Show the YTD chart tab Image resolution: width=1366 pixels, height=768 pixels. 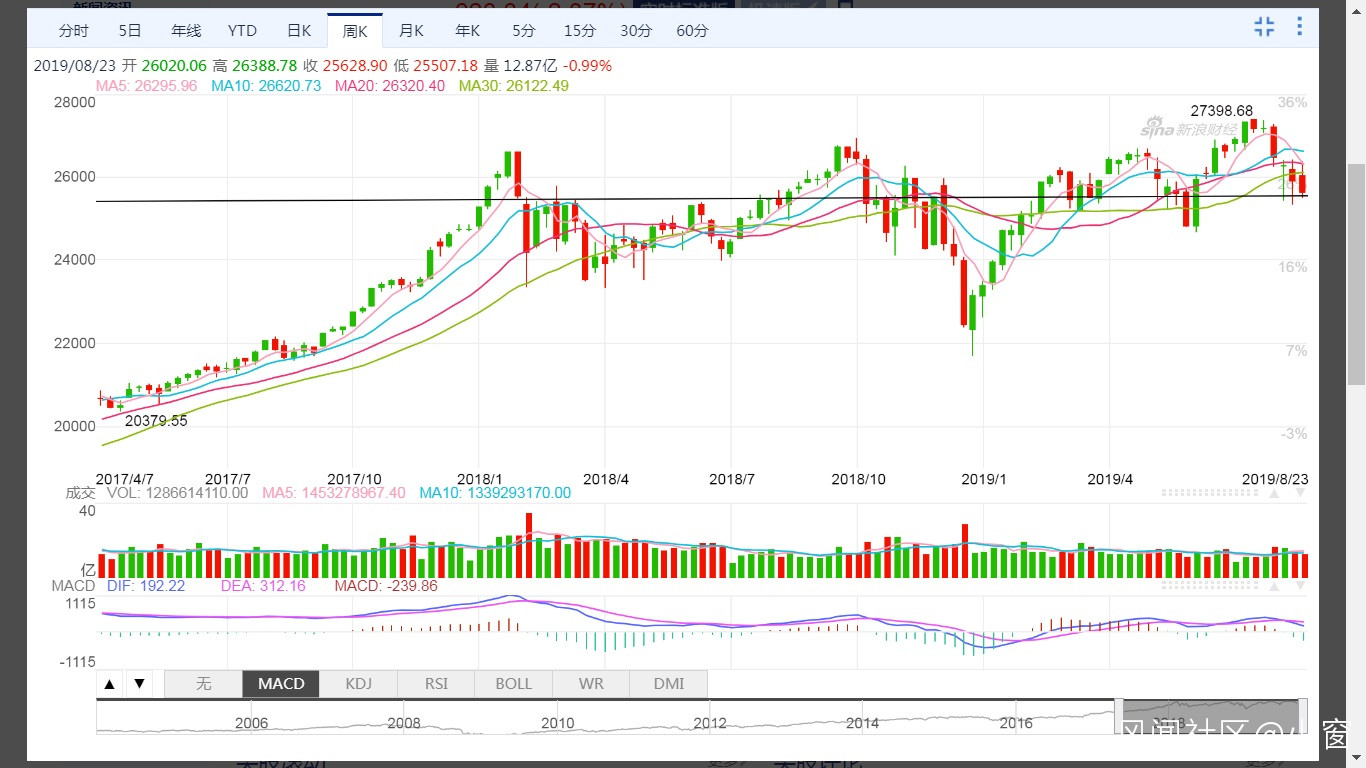click(x=242, y=31)
